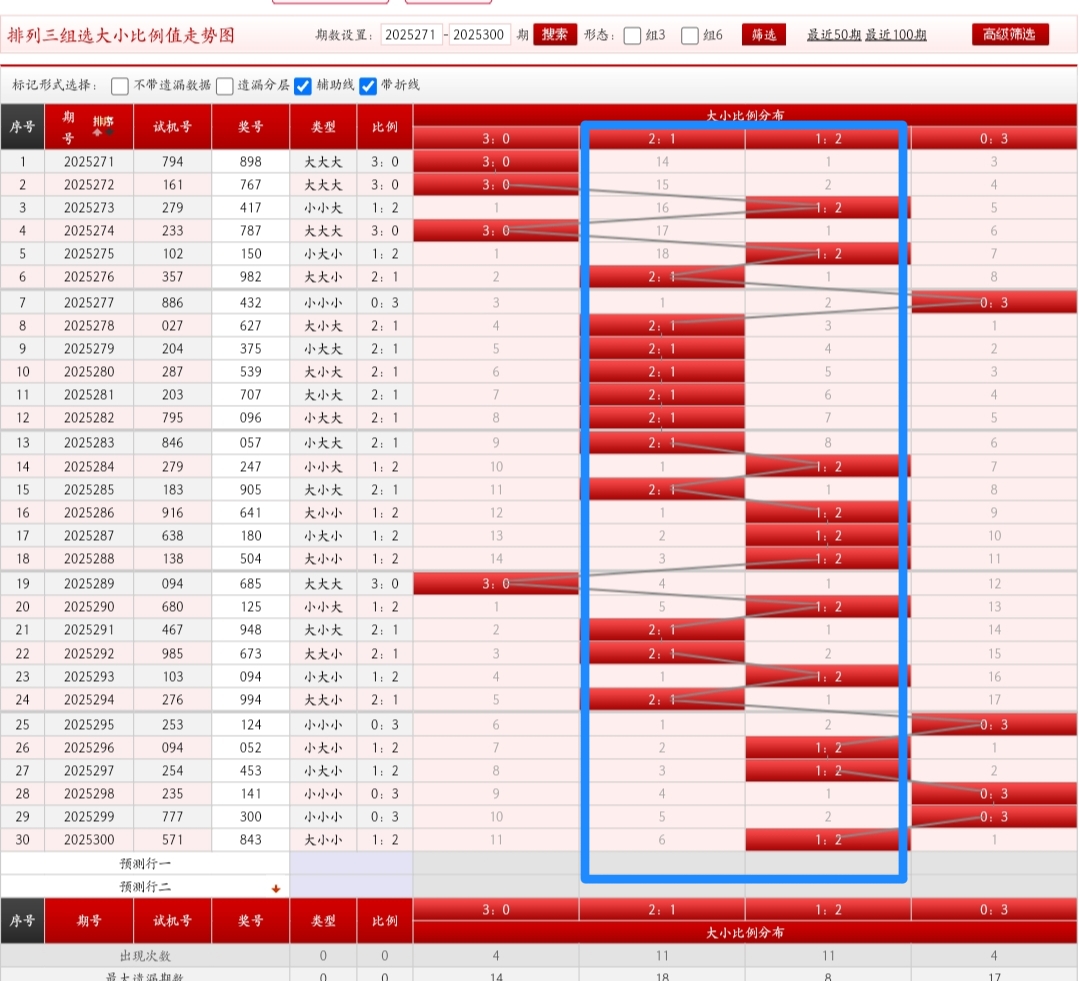
Task: Enable the 遗漏分层 checkbox
Action: pos(225,85)
